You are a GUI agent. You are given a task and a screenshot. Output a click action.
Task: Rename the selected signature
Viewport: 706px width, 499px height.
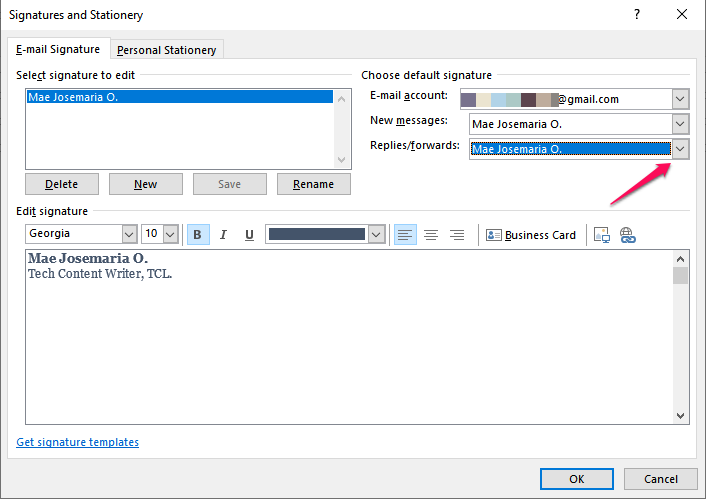click(314, 184)
